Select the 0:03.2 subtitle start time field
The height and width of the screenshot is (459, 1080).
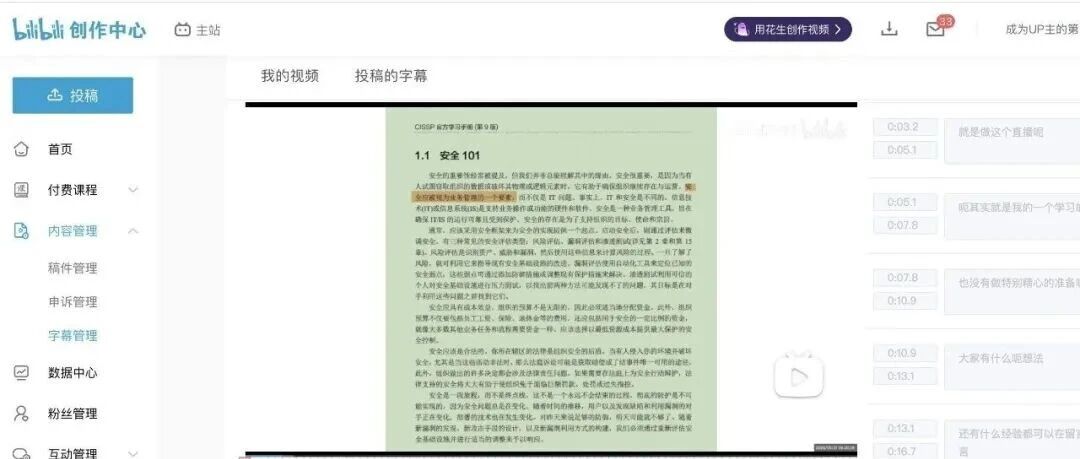pos(905,128)
